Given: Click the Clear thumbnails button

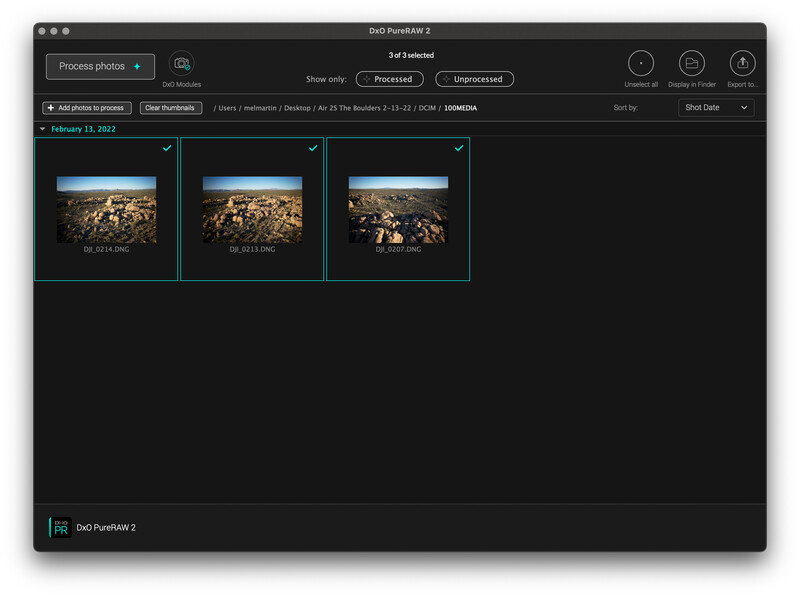Looking at the screenshot, I should pyautogui.click(x=171, y=108).
